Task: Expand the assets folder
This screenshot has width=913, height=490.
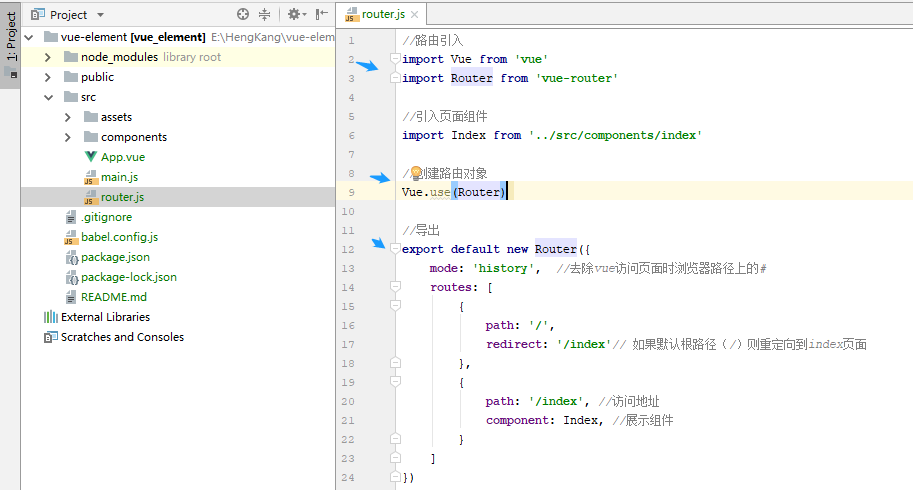Action: pos(68,117)
